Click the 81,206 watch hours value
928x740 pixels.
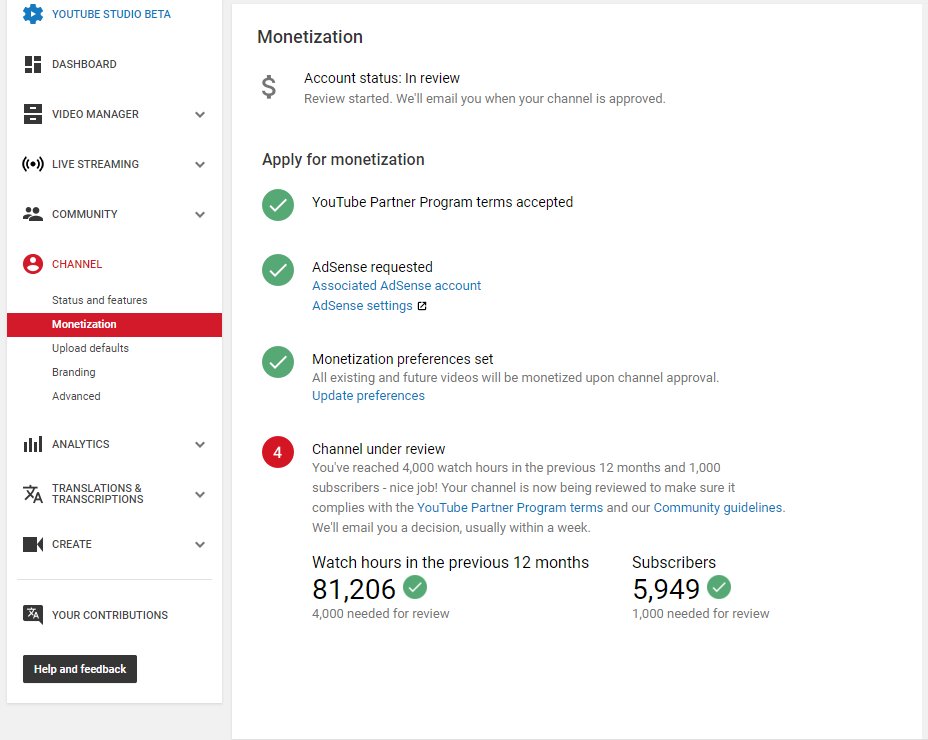point(353,589)
